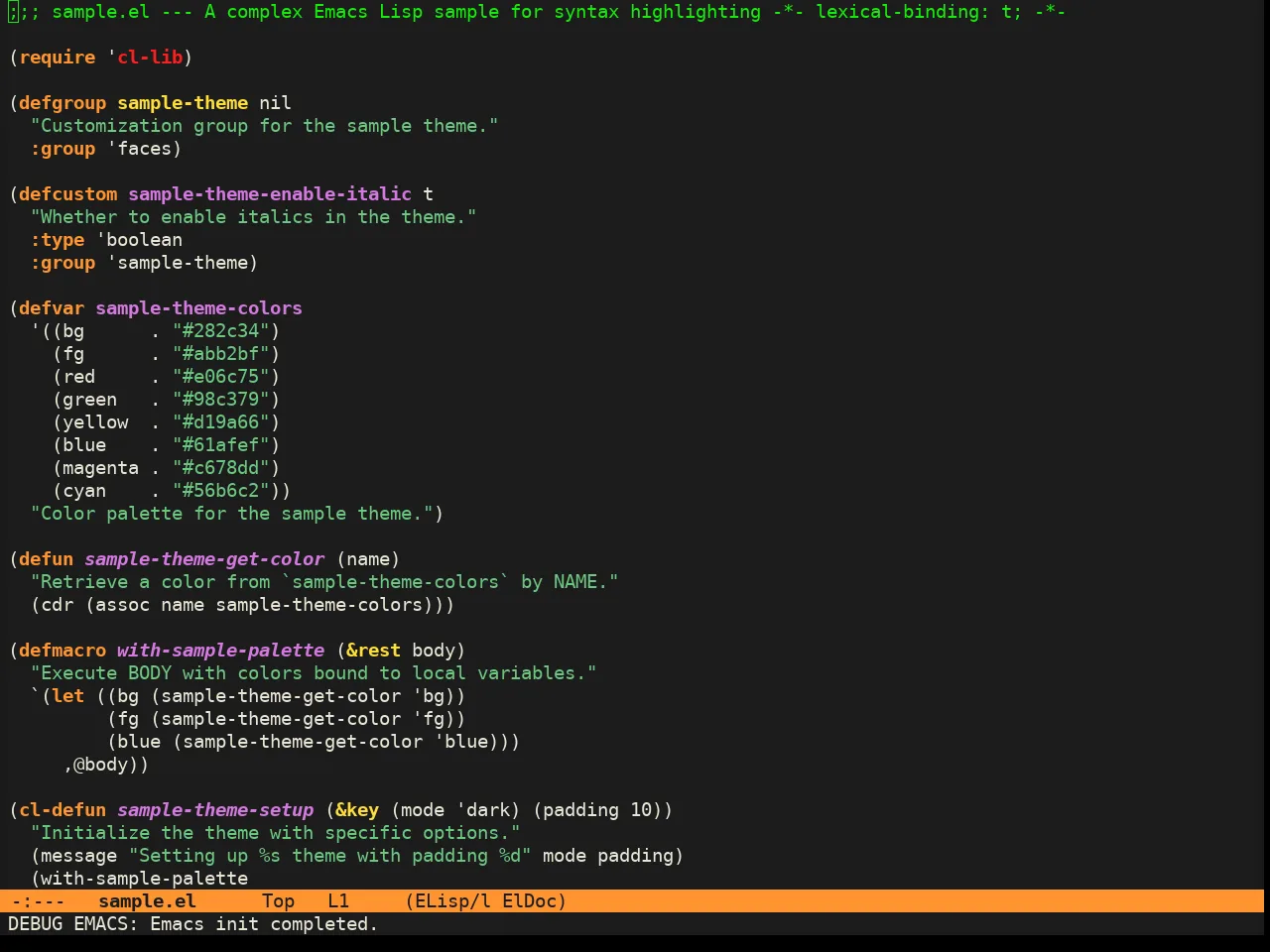
Task: Click 'ElDoc' minor mode indicator
Action: point(529,901)
